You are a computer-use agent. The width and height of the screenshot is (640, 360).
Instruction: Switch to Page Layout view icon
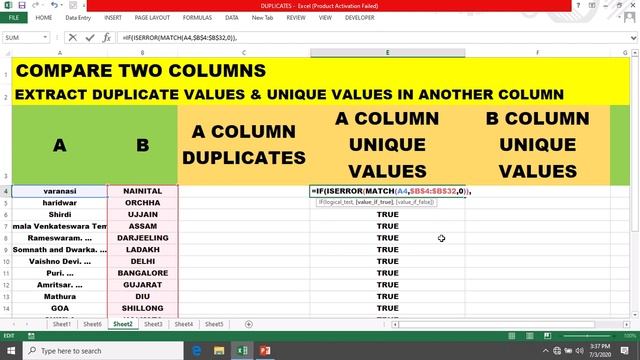click(x=529, y=336)
